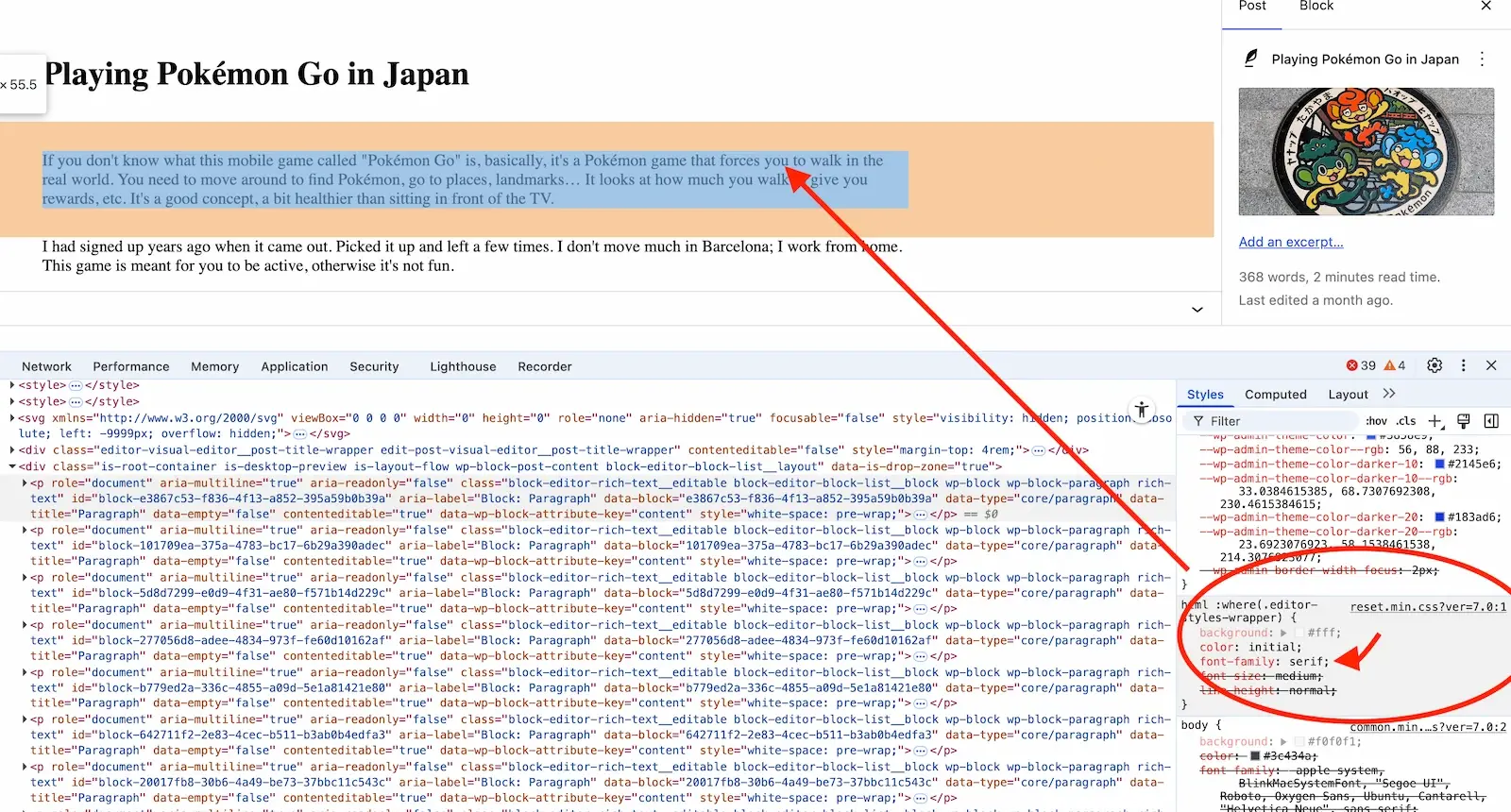
Task: Expand the second style element node
Action: pos(12,401)
